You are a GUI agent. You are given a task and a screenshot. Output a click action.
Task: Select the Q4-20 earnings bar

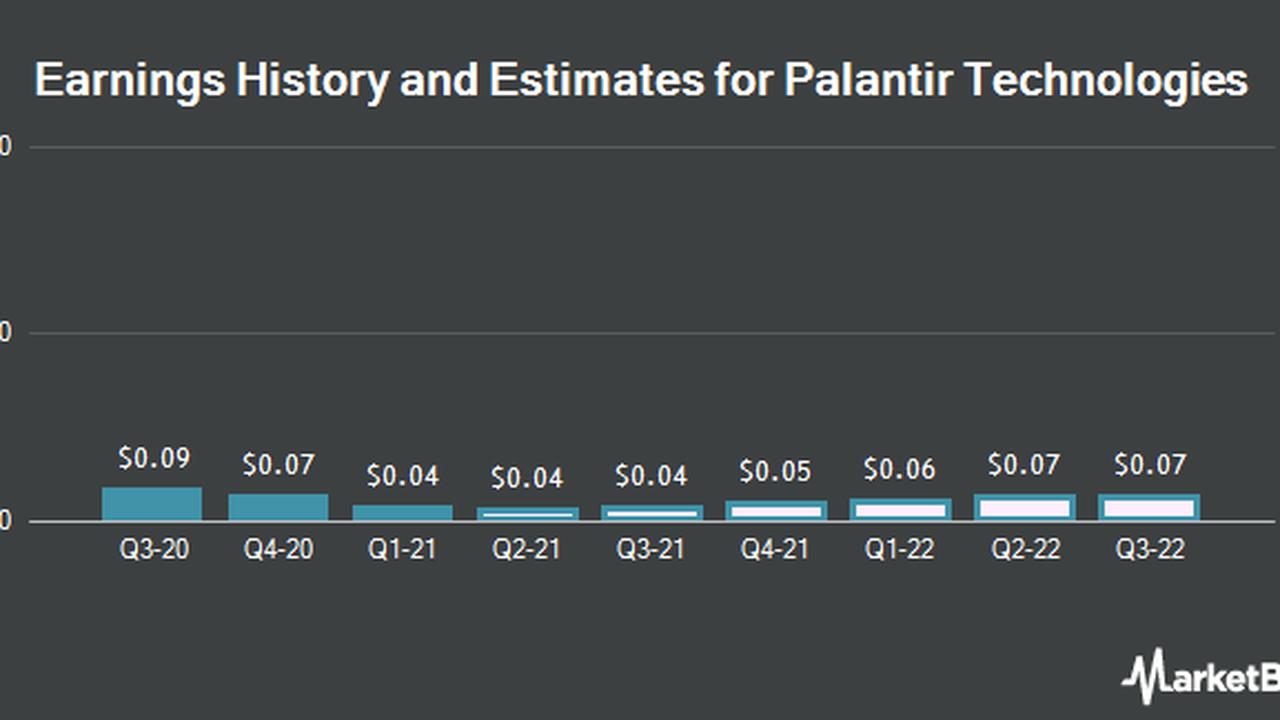pyautogui.click(x=278, y=507)
